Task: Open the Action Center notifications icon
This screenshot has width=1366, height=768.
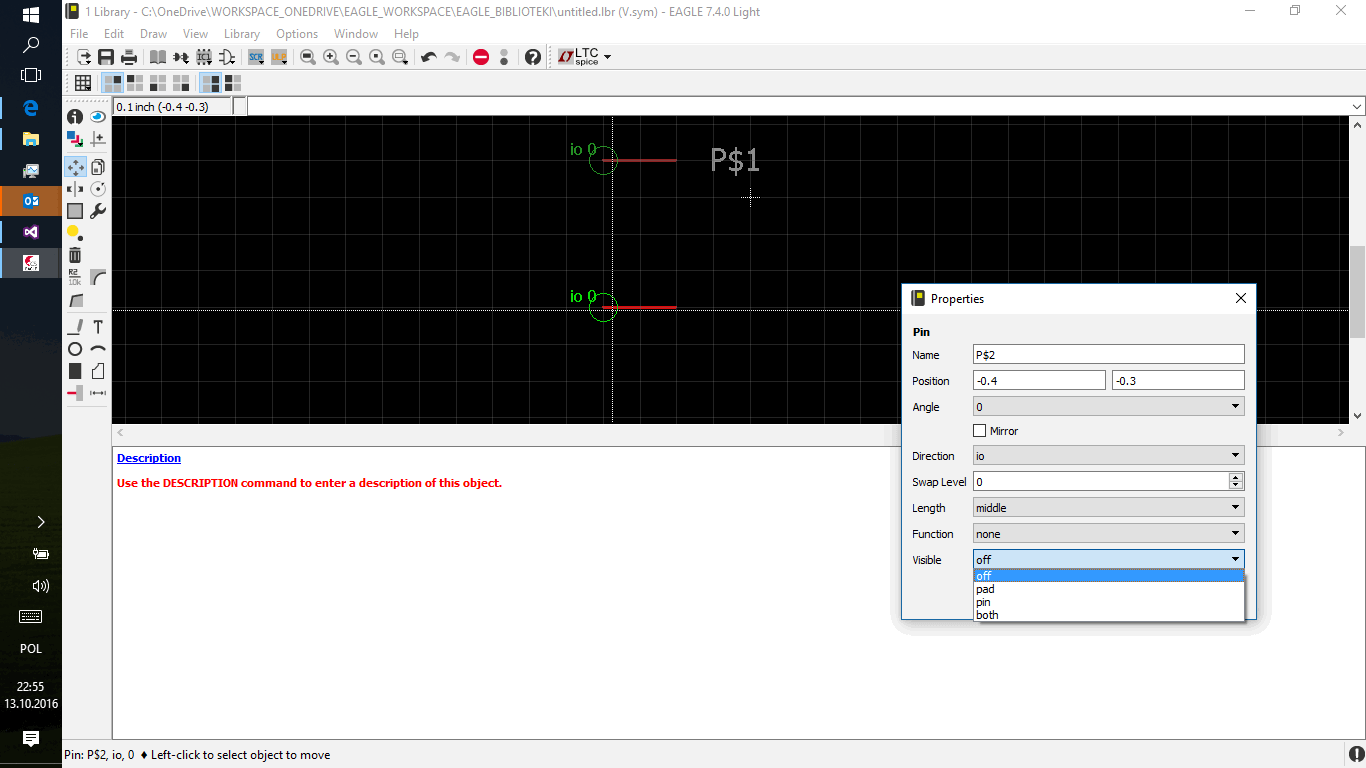Action: (31, 739)
